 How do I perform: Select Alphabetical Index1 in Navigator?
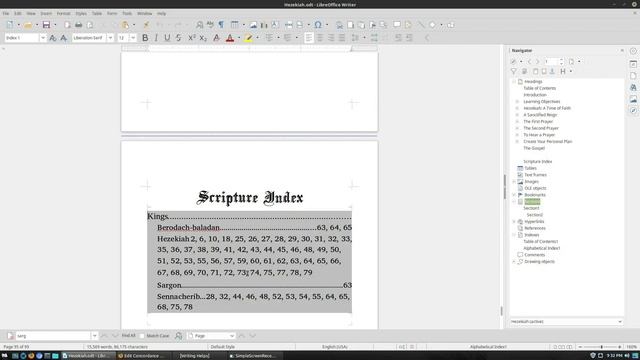click(x=542, y=248)
